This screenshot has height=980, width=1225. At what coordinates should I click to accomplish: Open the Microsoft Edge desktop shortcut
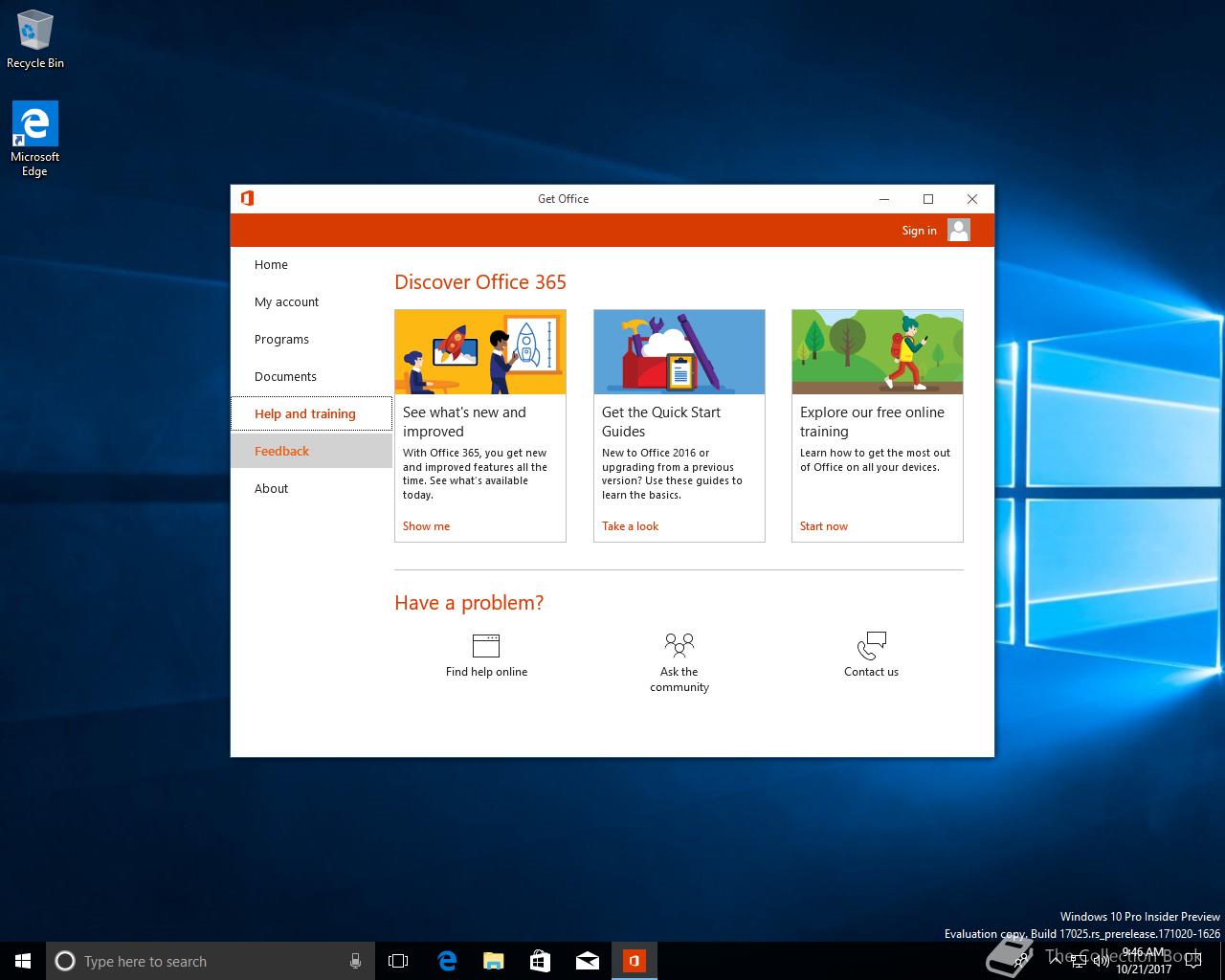[x=35, y=140]
